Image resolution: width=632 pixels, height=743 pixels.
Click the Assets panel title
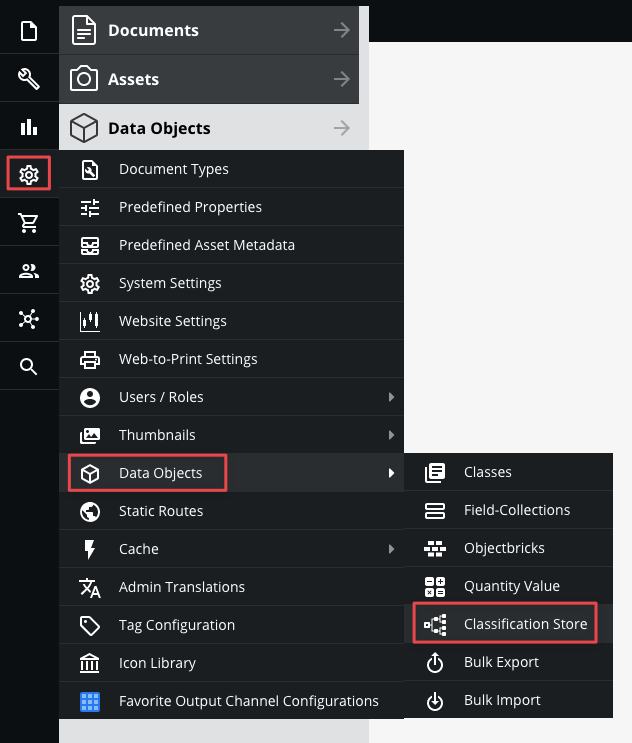(133, 79)
